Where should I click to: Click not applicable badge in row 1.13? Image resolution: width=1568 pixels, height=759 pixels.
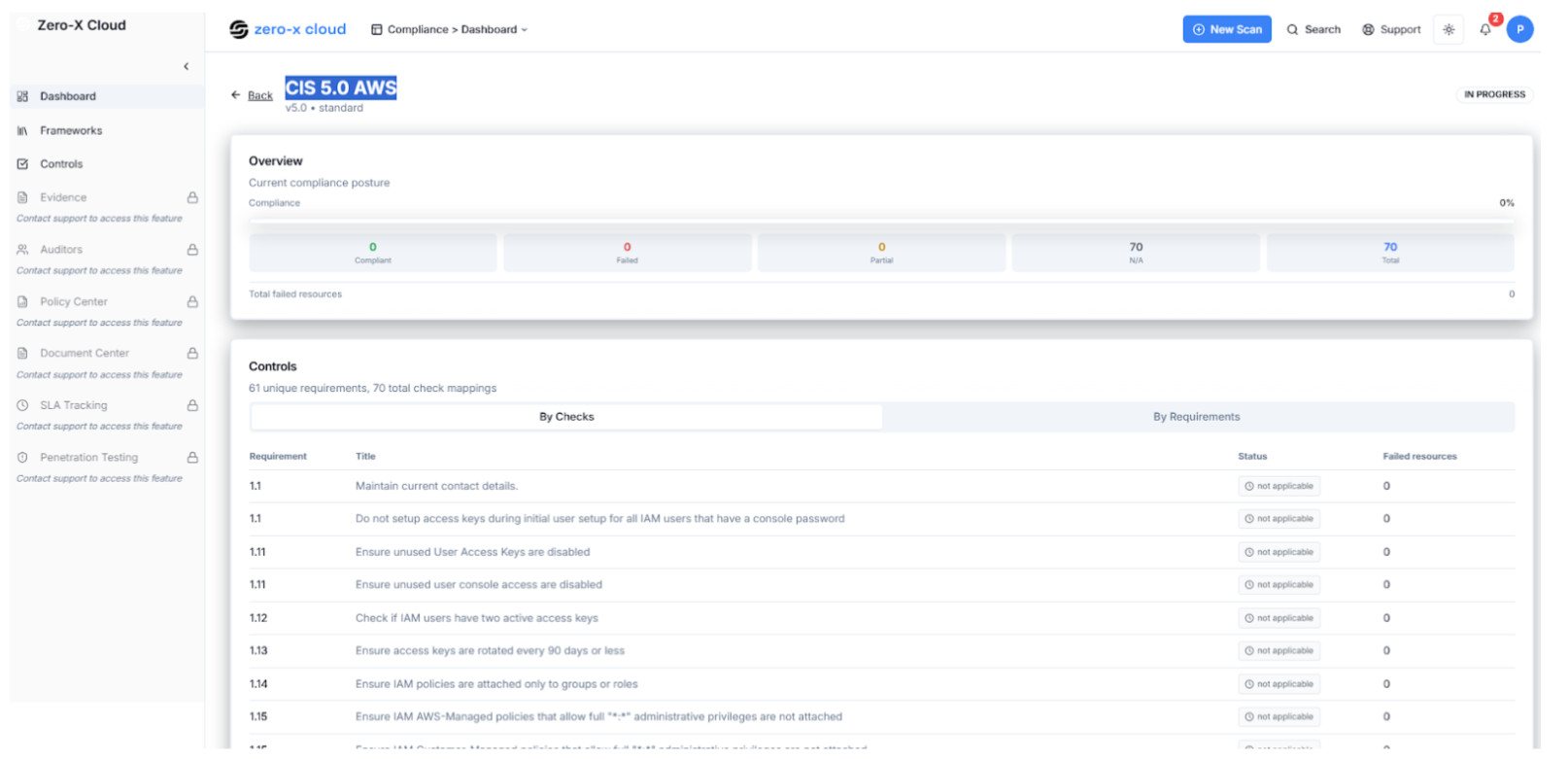(x=1278, y=651)
